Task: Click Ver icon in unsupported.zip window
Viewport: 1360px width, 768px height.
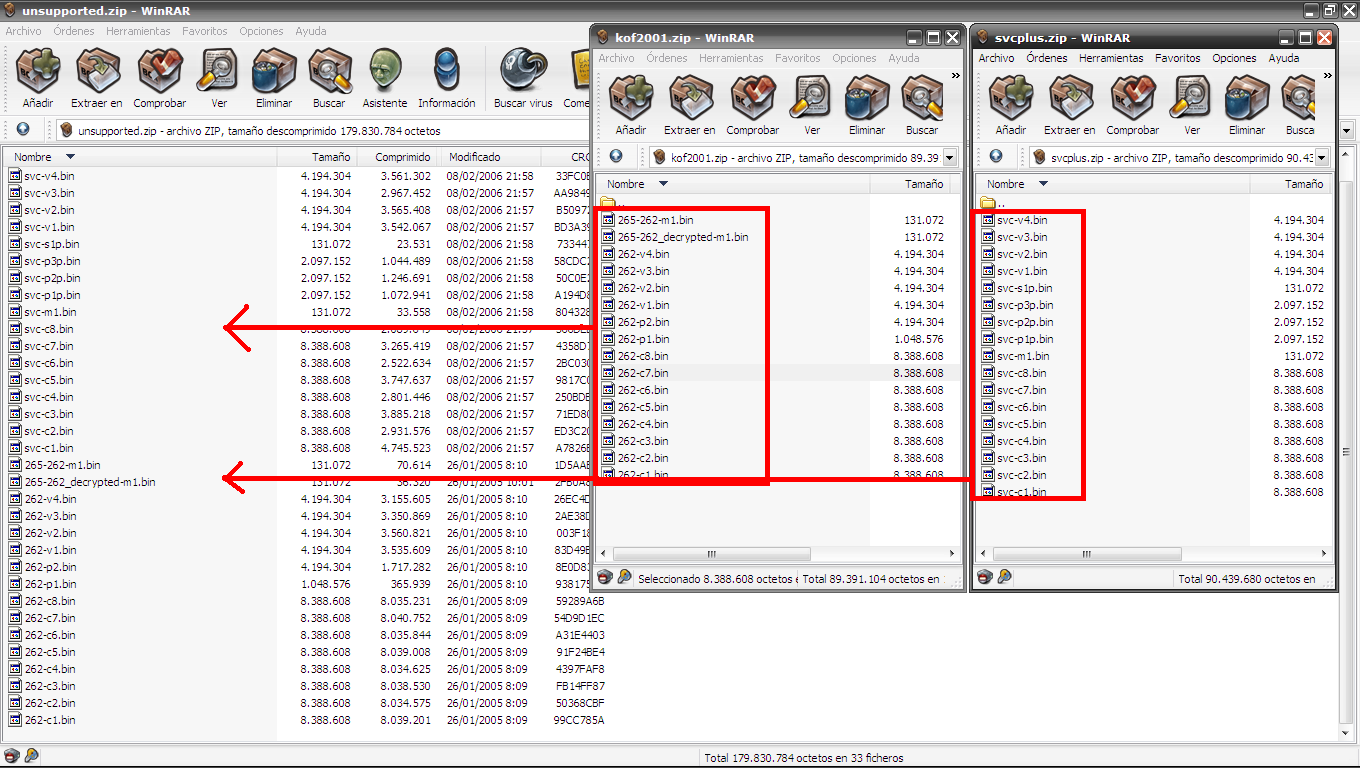Action: pyautogui.click(x=218, y=71)
